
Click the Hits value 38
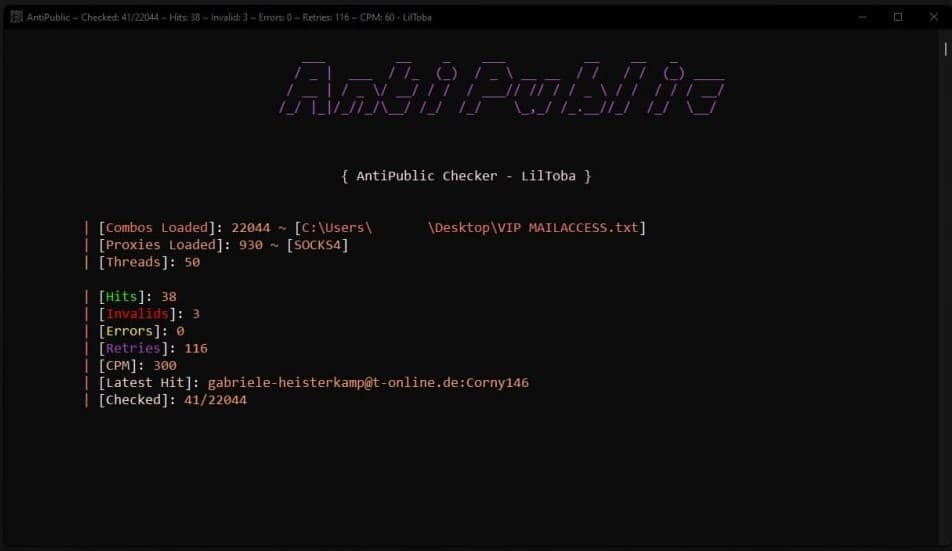coord(169,297)
